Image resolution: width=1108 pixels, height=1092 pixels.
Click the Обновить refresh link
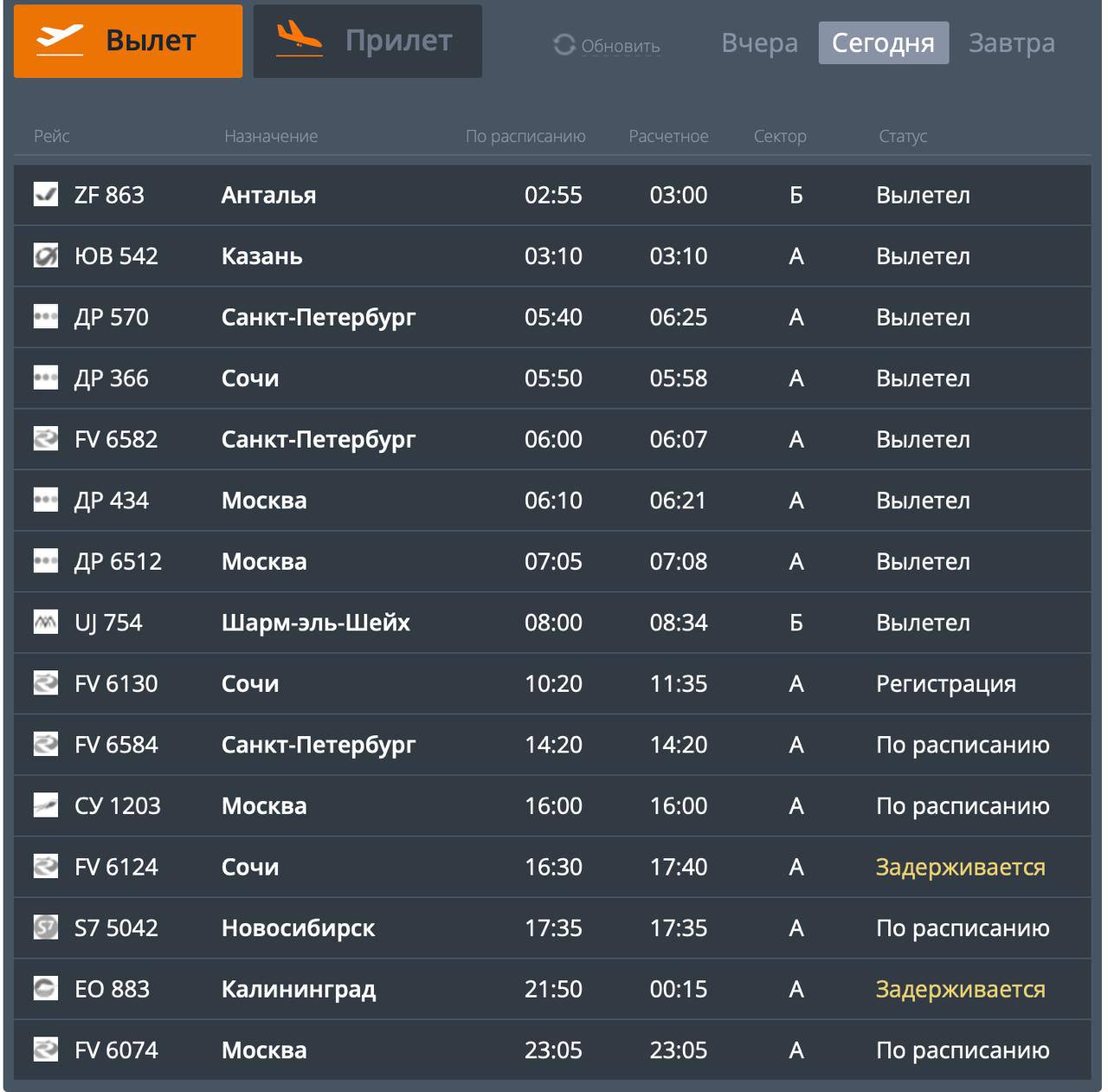620,46
